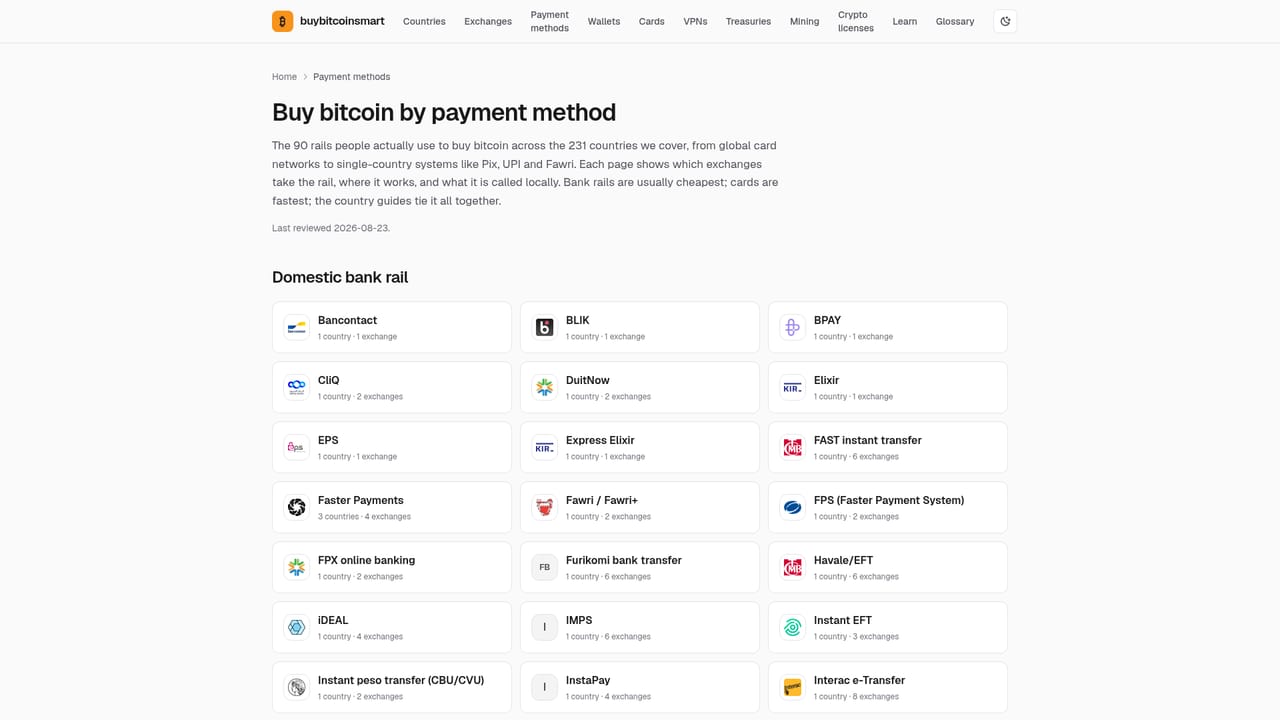Open the Wallets menu item
The image size is (1280, 720).
(604, 21)
